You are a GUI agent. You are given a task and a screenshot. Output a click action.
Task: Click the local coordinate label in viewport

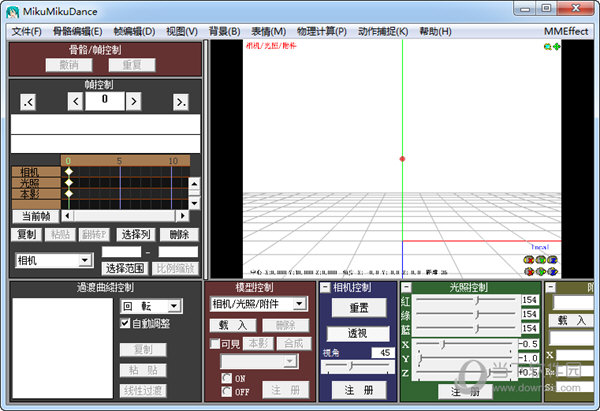pyautogui.click(x=540, y=247)
